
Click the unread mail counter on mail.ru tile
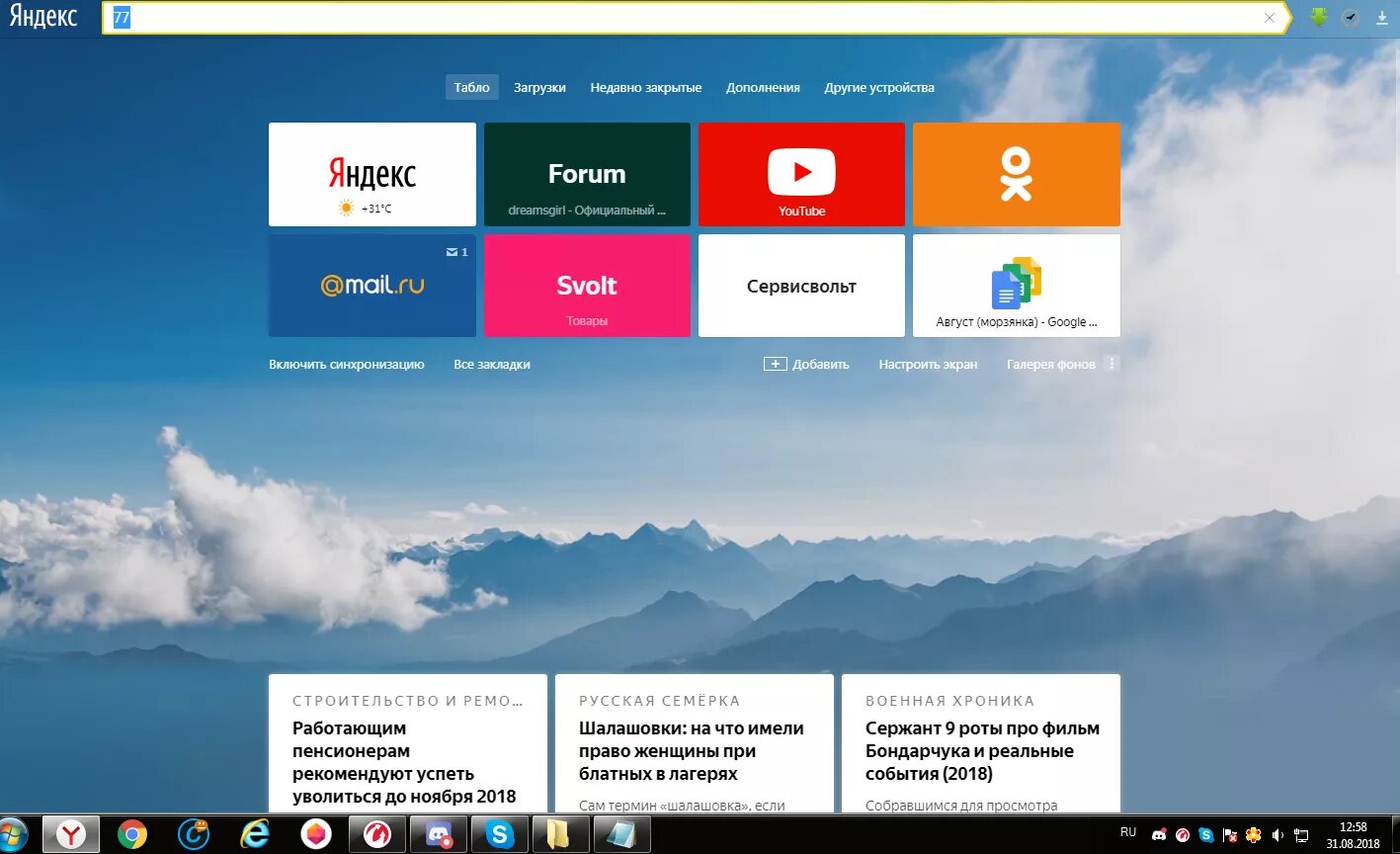point(457,252)
